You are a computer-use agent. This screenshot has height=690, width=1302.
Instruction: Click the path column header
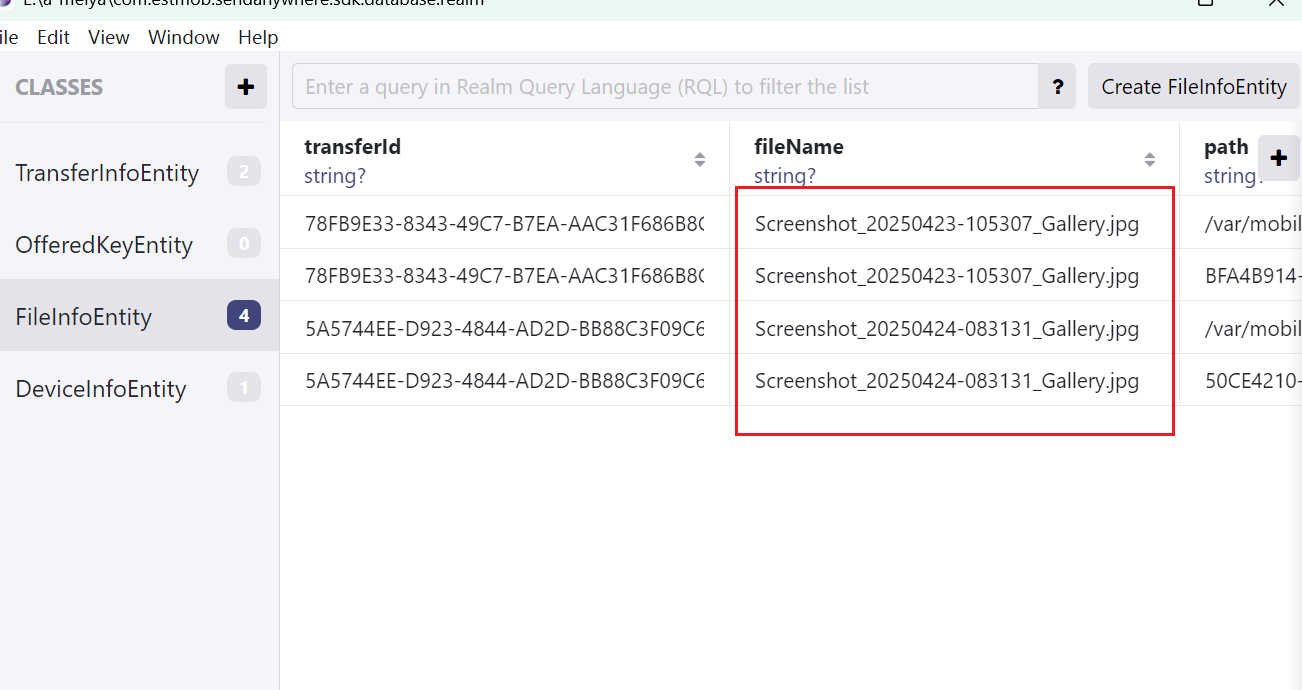coord(1226,148)
